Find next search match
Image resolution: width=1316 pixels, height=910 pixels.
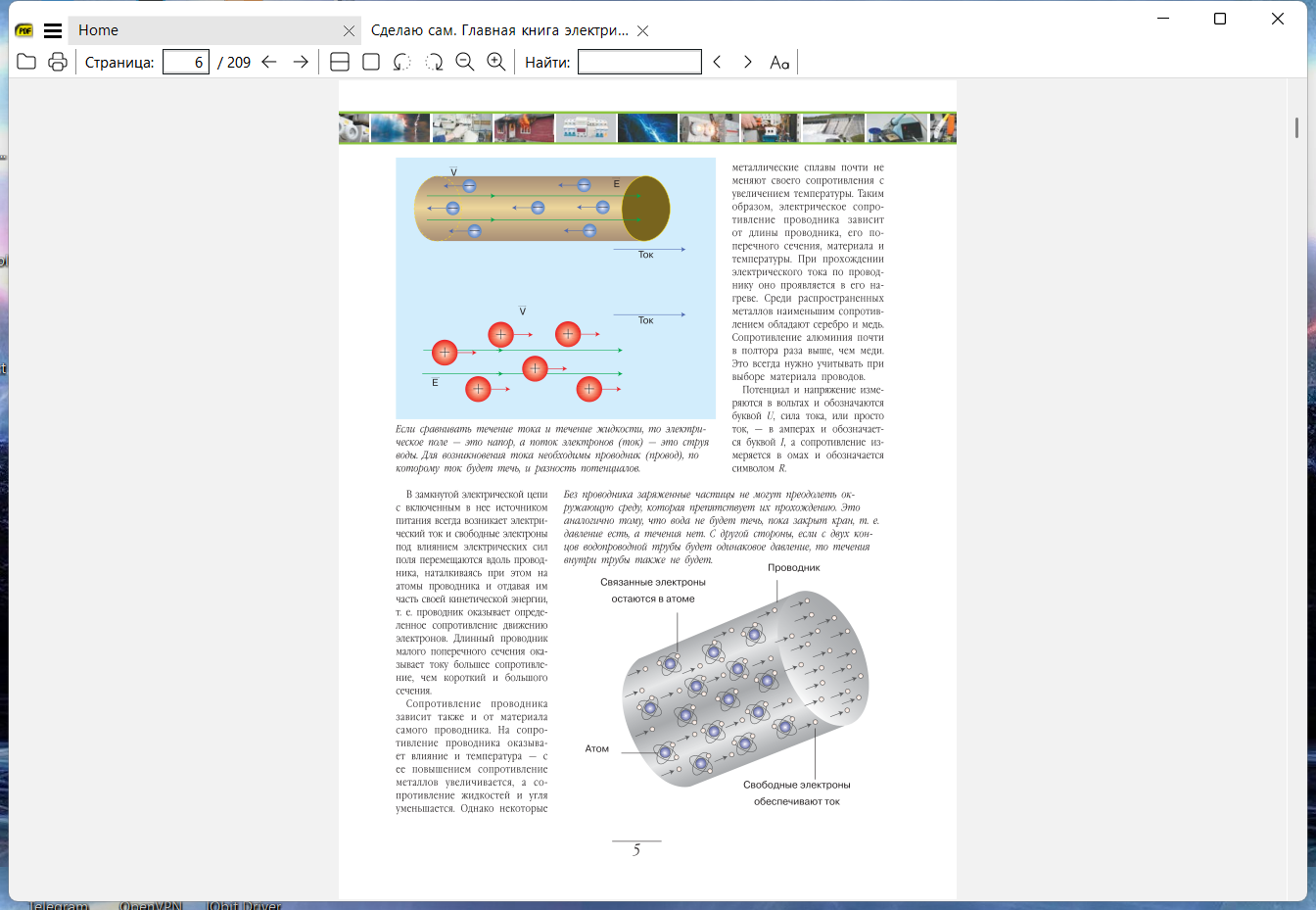pyautogui.click(x=748, y=62)
